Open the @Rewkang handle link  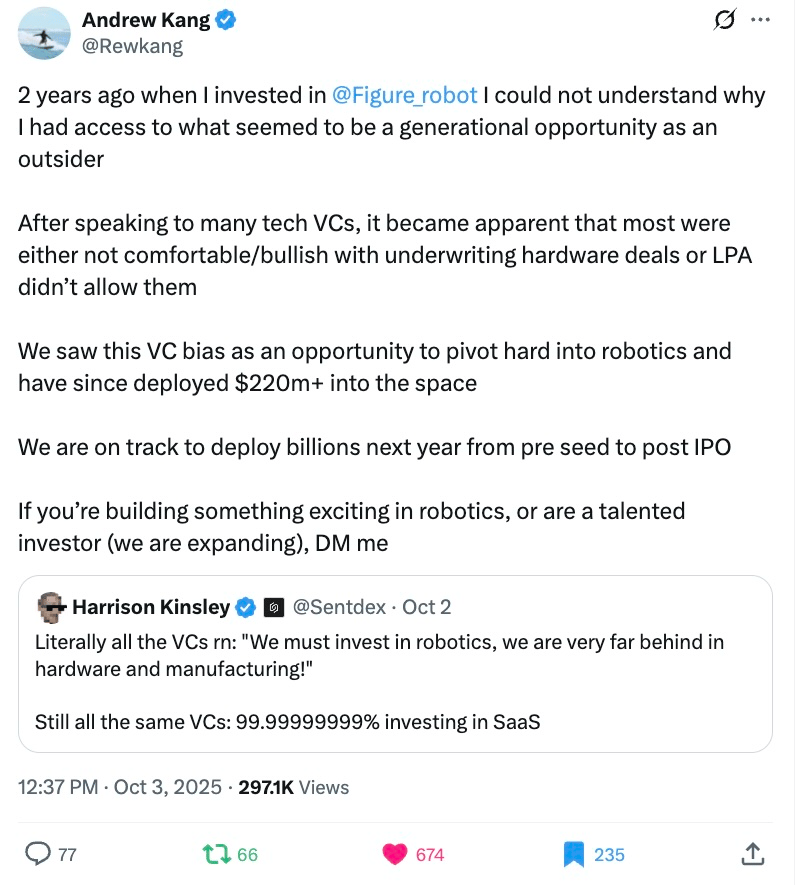click(132, 45)
